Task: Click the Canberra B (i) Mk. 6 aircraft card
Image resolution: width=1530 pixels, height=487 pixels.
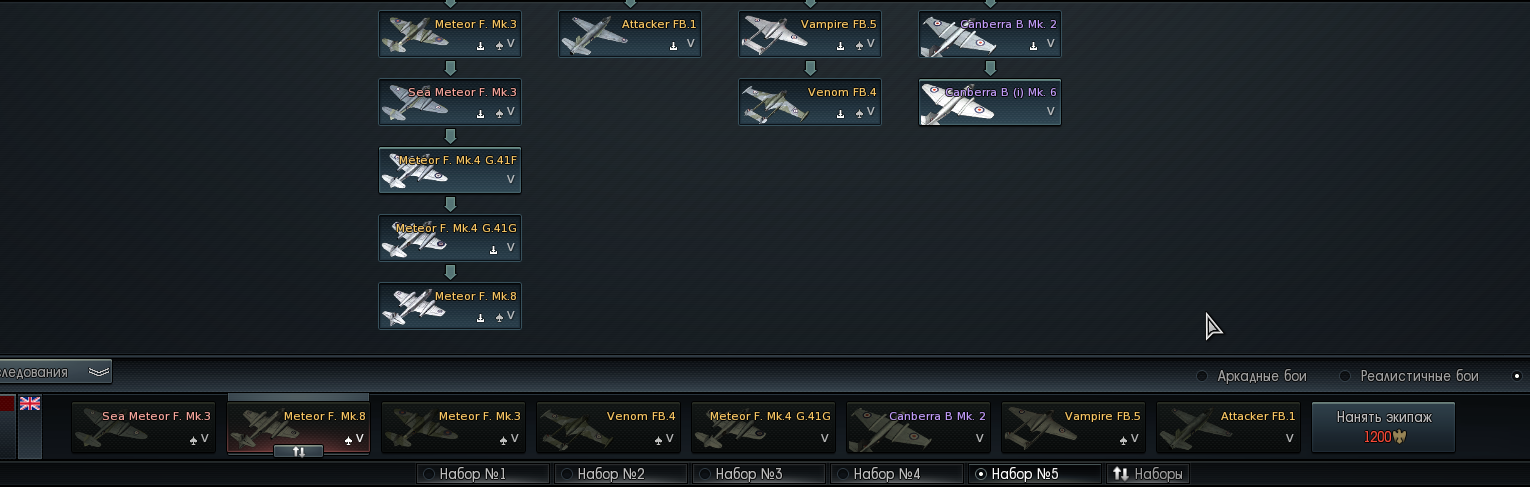Action: coord(990,103)
